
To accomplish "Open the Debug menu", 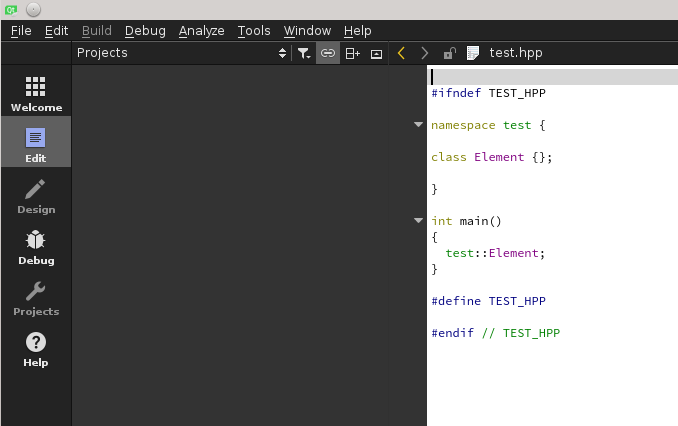I will click(x=145, y=31).
